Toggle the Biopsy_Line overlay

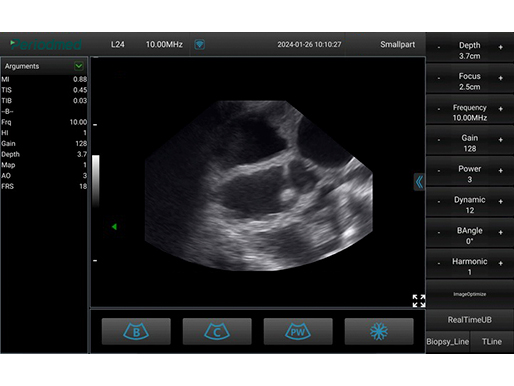(x=448, y=342)
